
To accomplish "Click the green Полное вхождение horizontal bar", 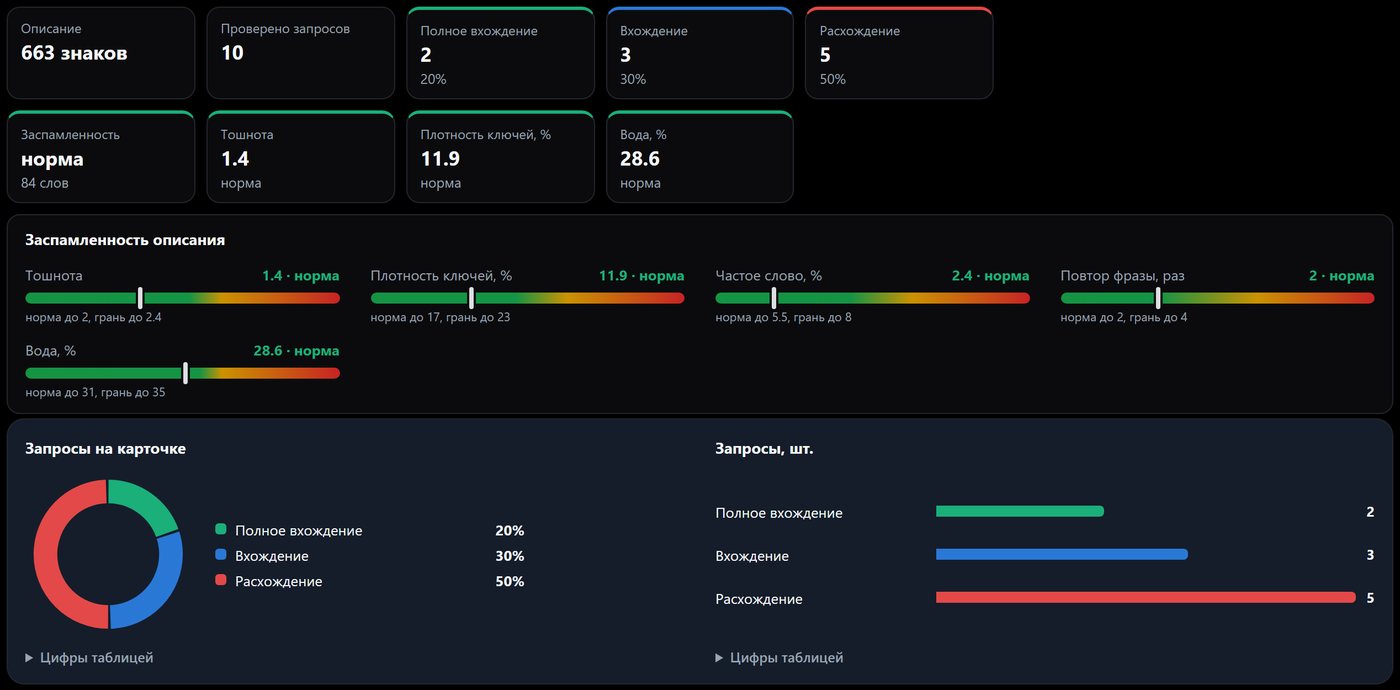I will click(1020, 511).
